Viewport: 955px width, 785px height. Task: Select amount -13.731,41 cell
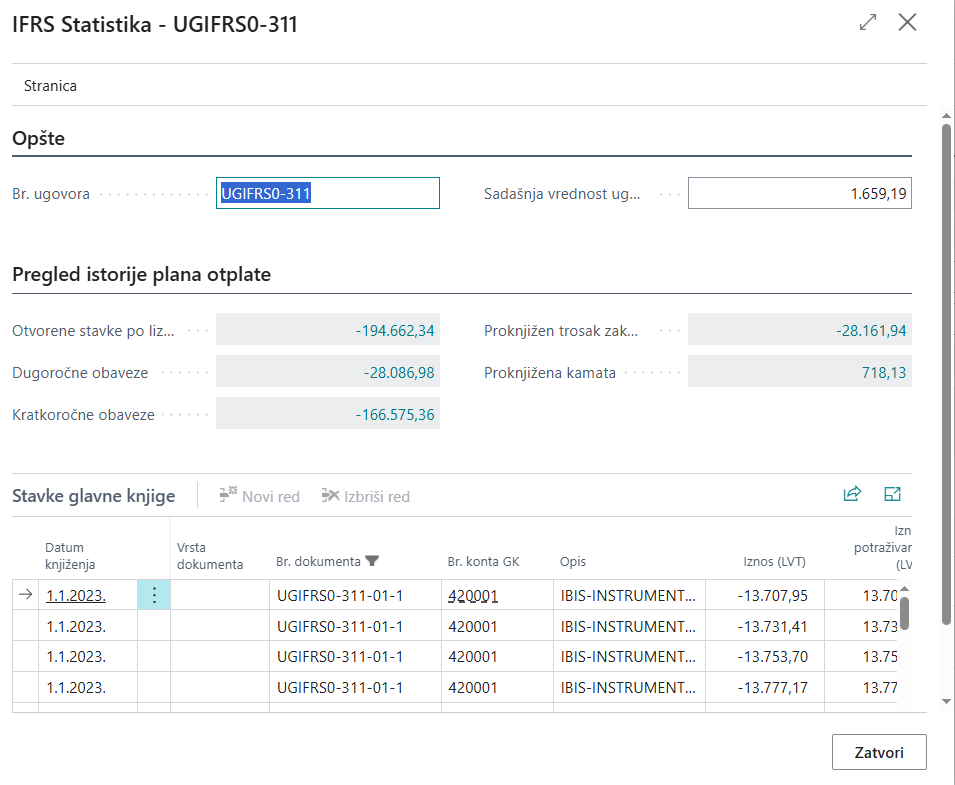pyautogui.click(x=765, y=626)
